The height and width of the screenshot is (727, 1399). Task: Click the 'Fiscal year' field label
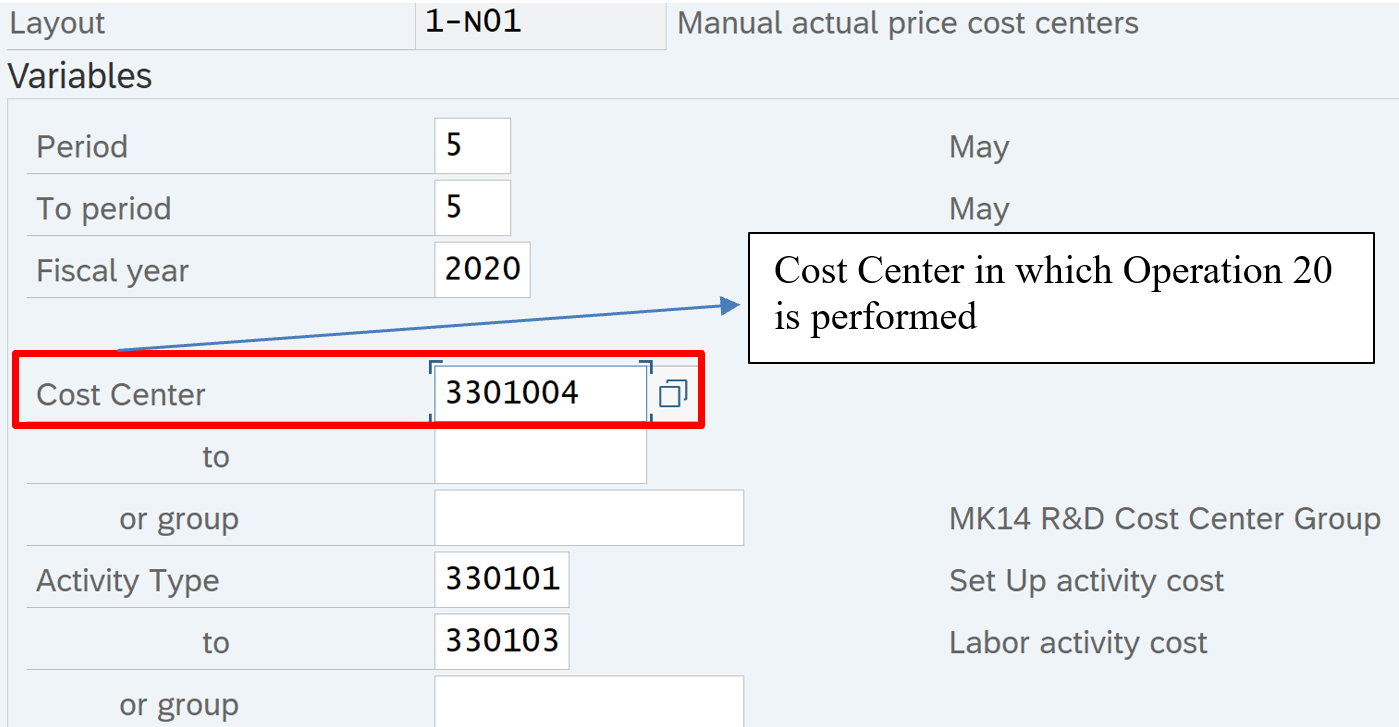tap(112, 271)
